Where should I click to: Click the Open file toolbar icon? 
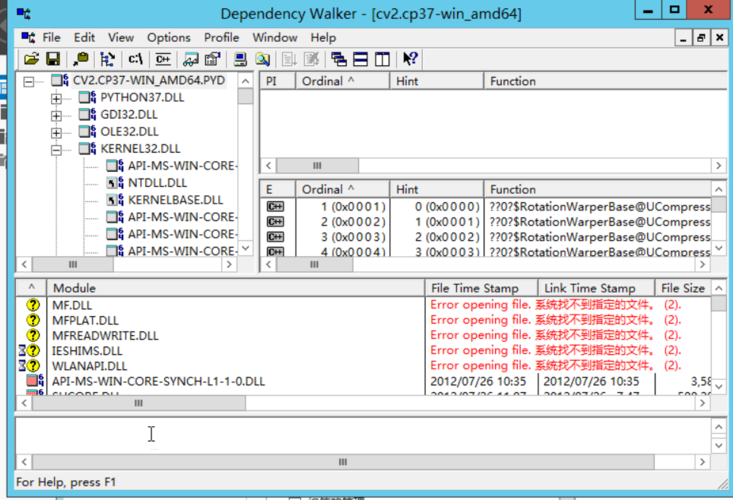31,59
